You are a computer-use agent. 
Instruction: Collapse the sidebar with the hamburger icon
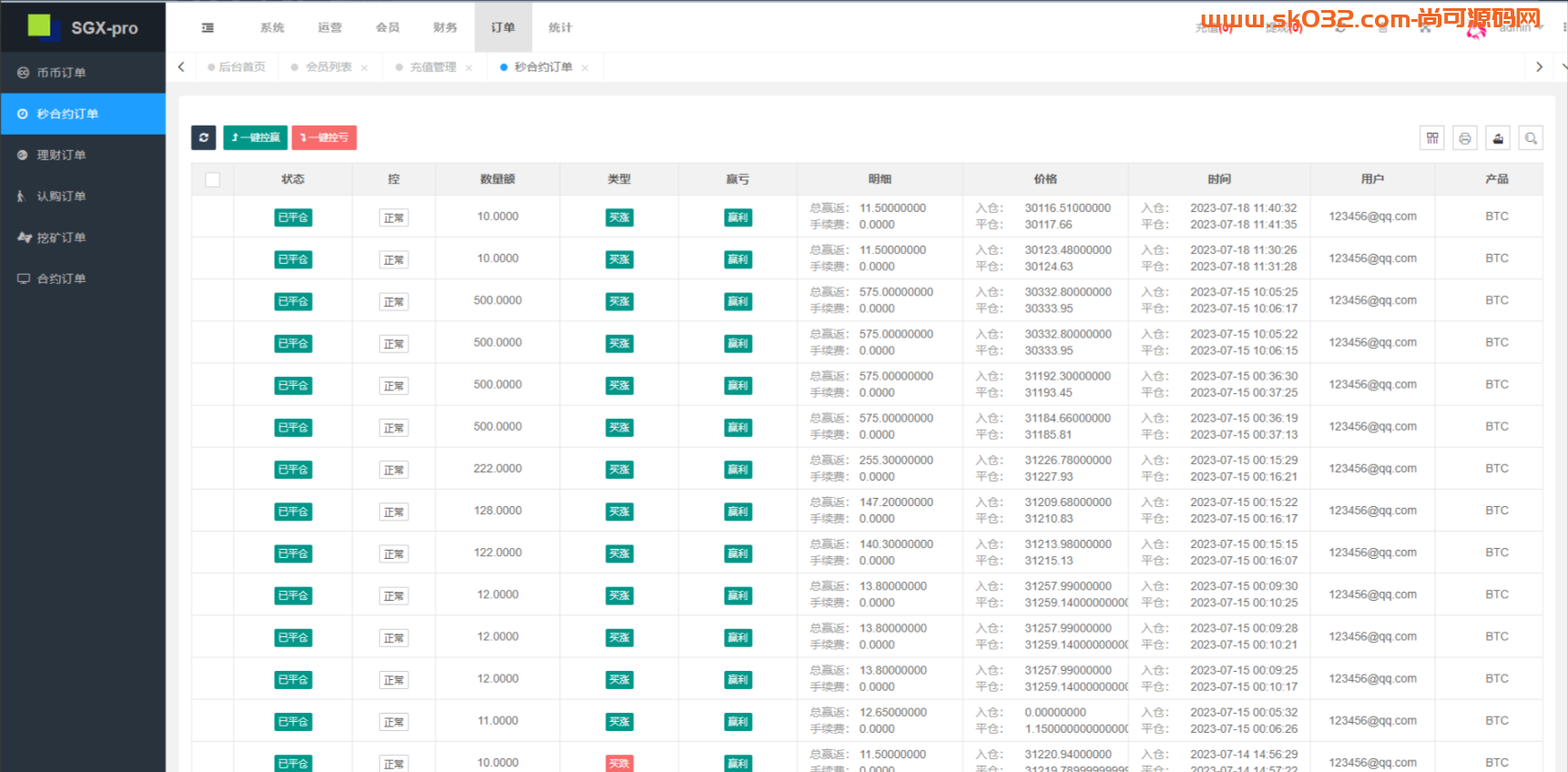point(208,27)
